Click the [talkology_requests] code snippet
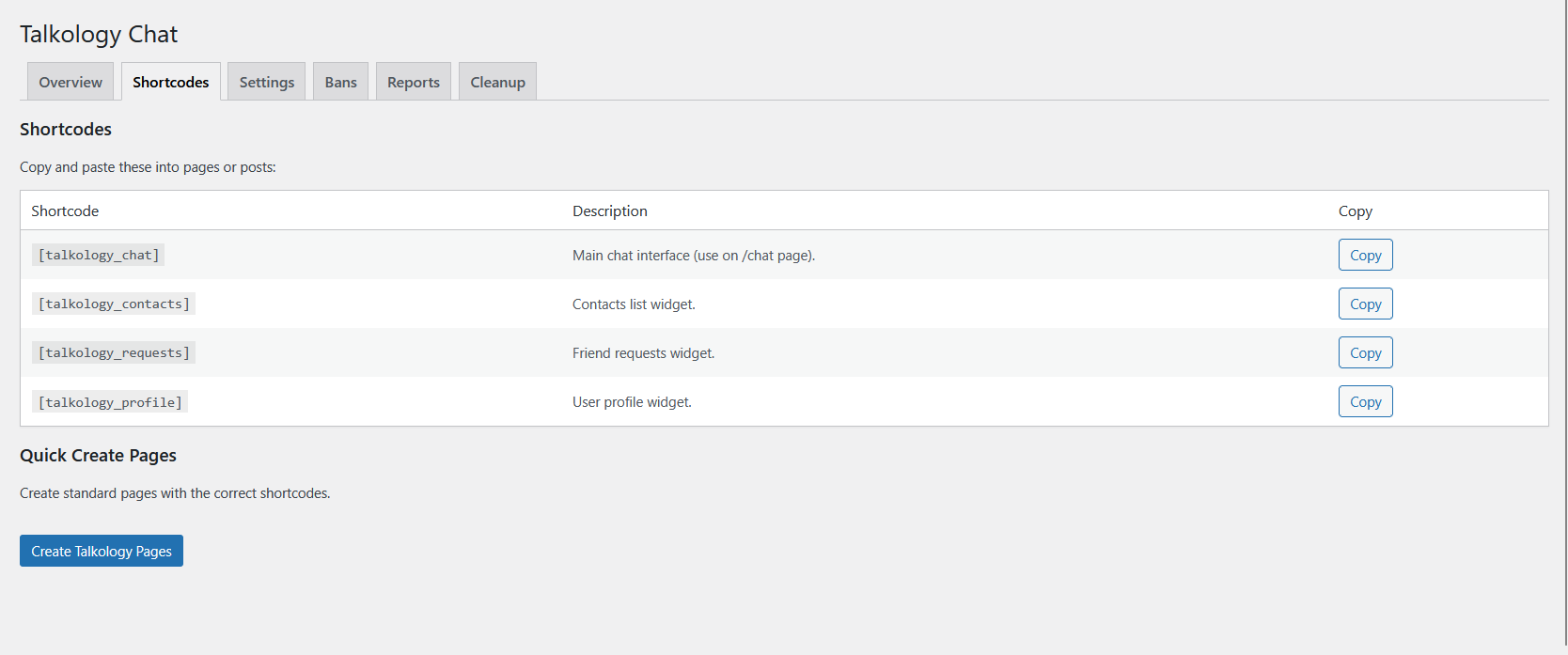 114,352
